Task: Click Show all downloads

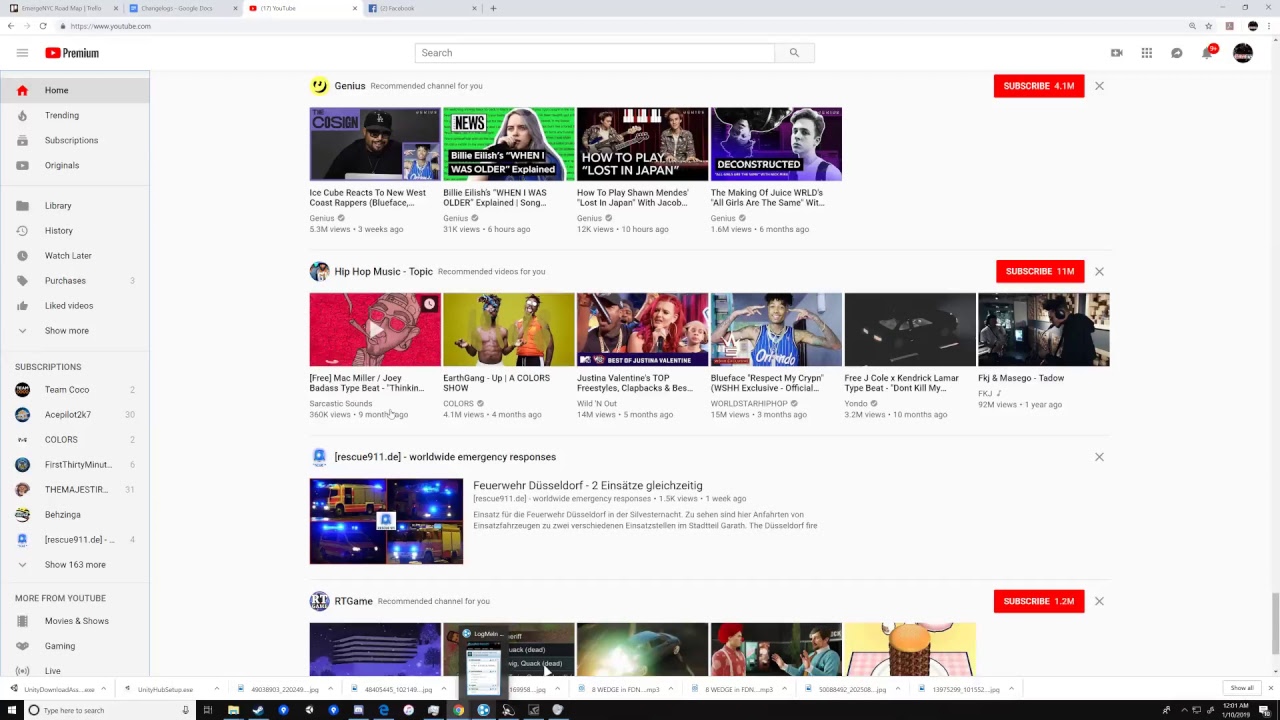Action: [x=1242, y=688]
